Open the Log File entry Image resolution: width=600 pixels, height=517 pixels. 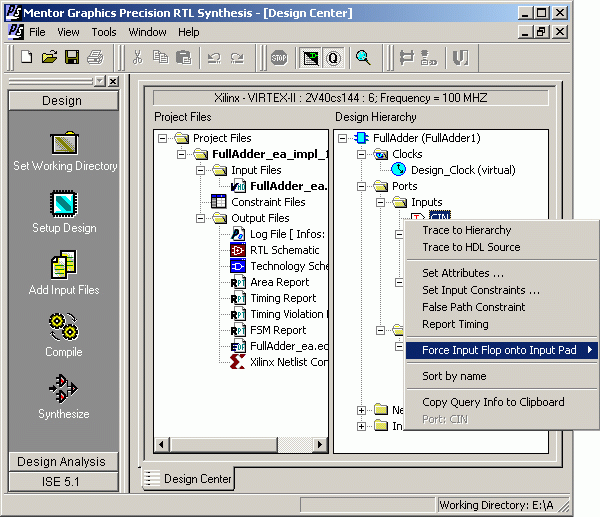(287, 234)
